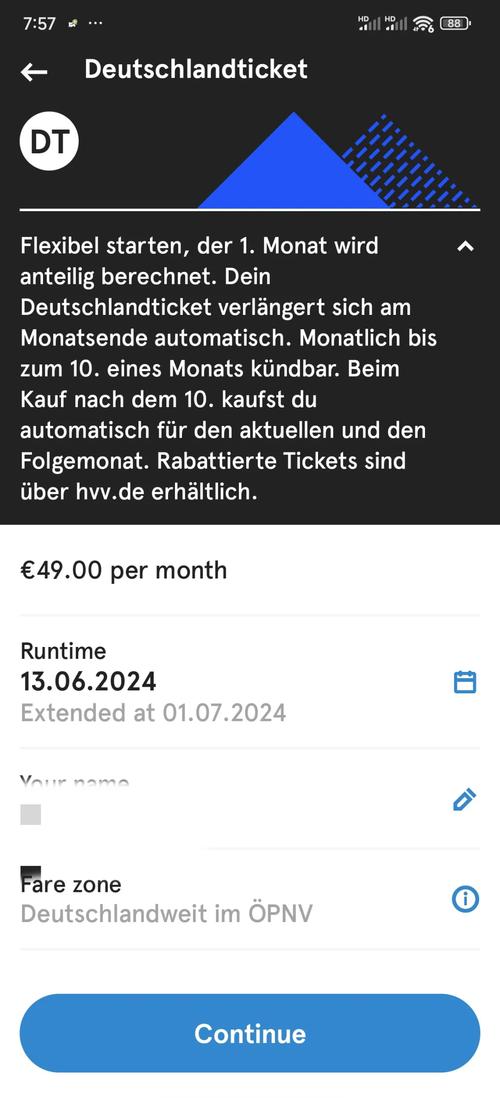
Task: Open the Wi-Fi status icon
Action: pyautogui.click(x=423, y=24)
